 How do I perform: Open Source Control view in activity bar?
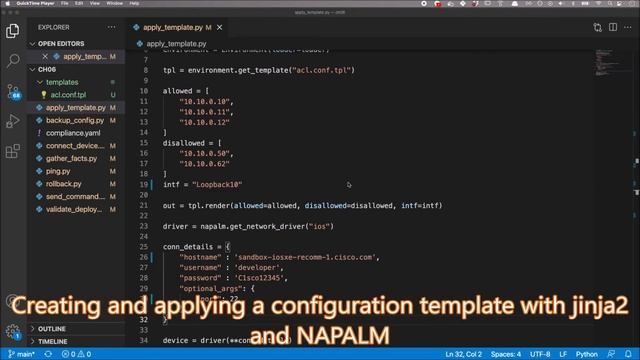(x=13, y=91)
